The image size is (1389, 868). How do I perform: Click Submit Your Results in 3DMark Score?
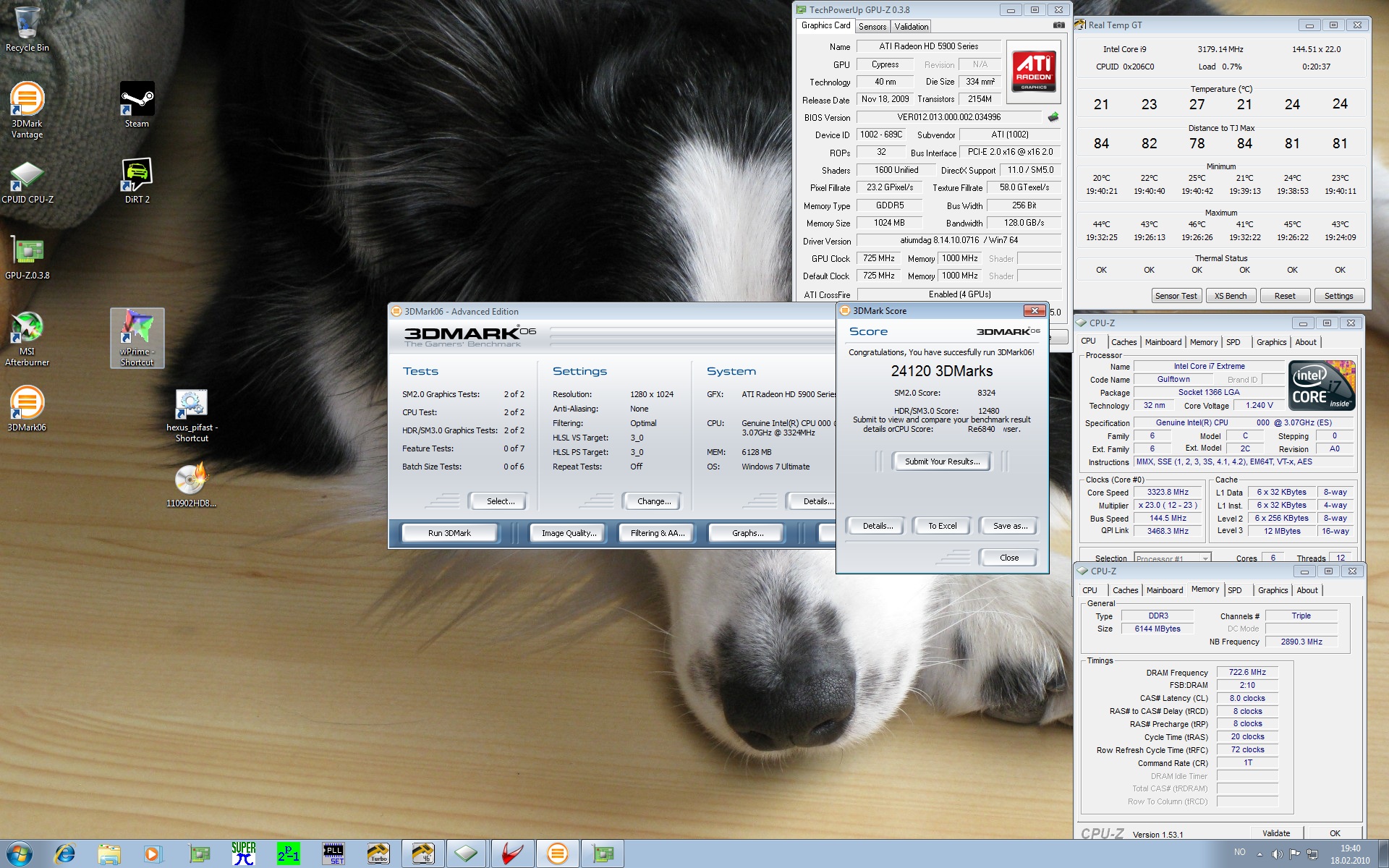942,461
